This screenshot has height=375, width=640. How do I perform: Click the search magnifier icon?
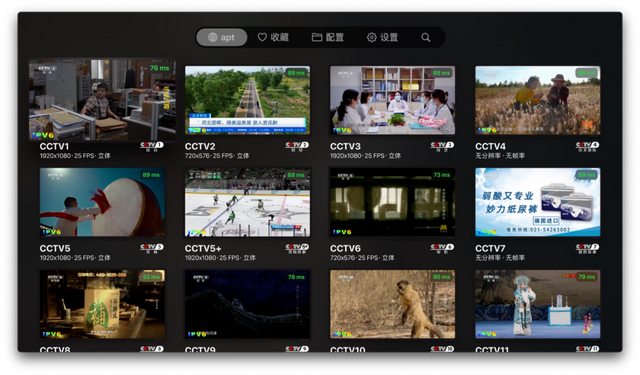[426, 38]
